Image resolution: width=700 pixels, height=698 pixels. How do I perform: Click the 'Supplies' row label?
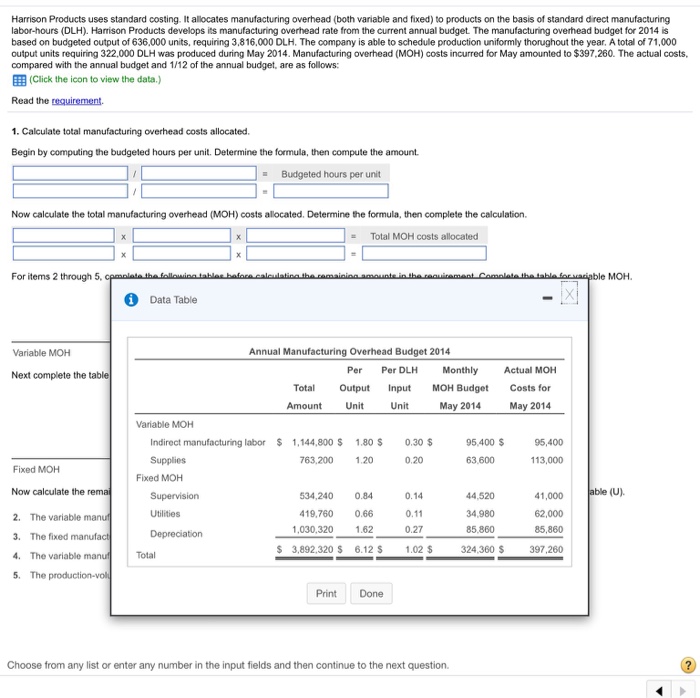168,460
